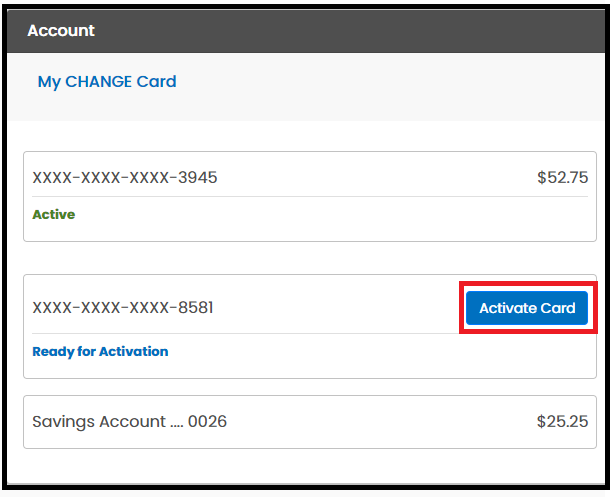Click the Account header title
This screenshot has width=616, height=497.
61,31
